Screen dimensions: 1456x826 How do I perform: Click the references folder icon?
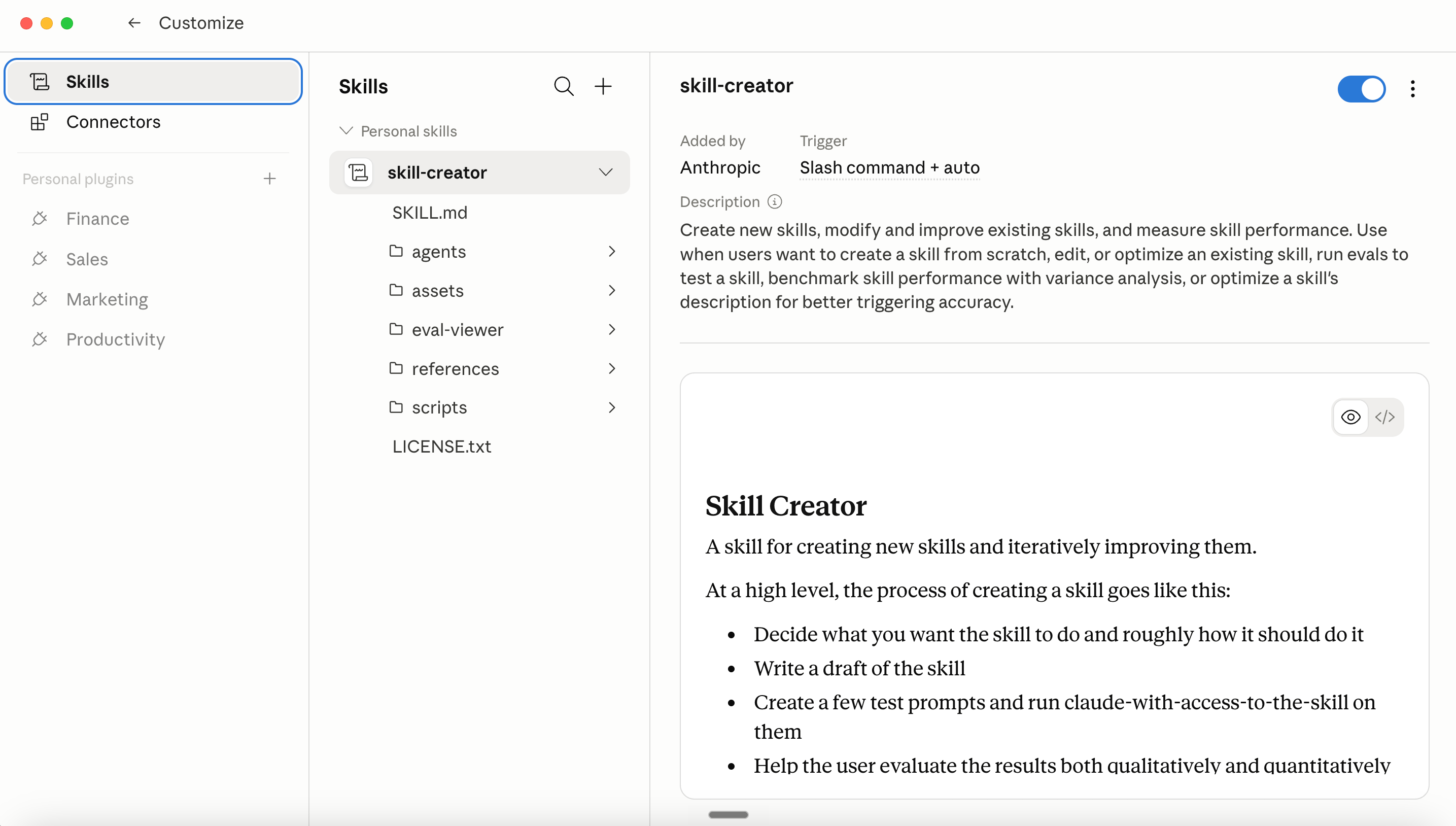pos(396,368)
